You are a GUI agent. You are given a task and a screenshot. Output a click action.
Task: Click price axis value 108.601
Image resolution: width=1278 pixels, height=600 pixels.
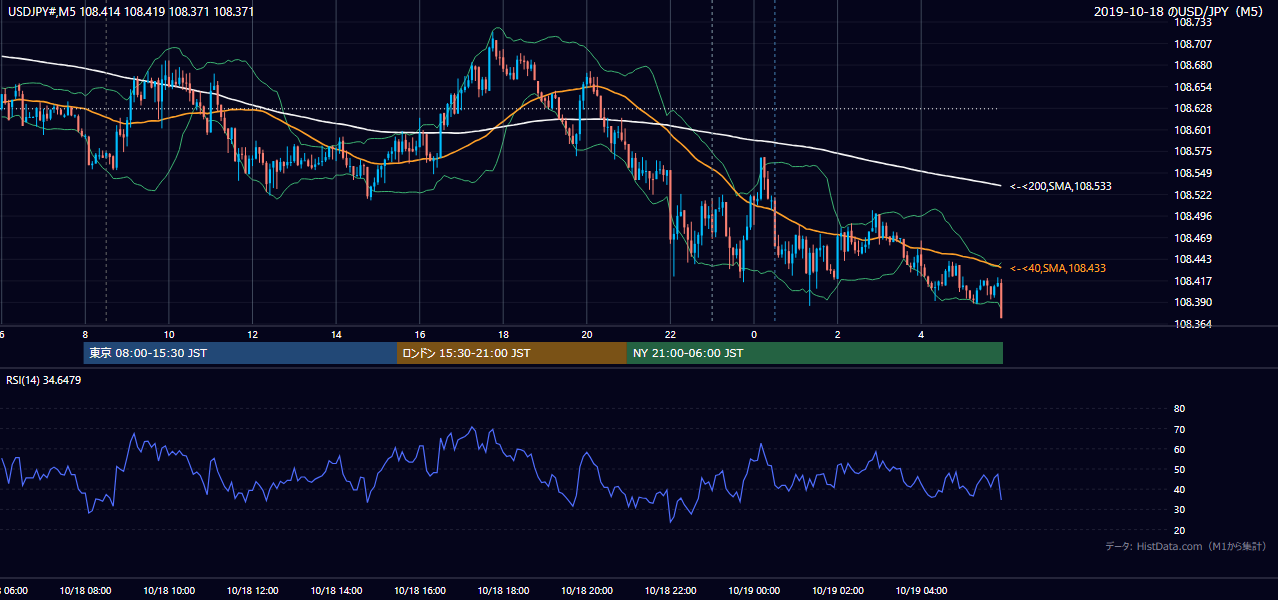pyautogui.click(x=1193, y=130)
